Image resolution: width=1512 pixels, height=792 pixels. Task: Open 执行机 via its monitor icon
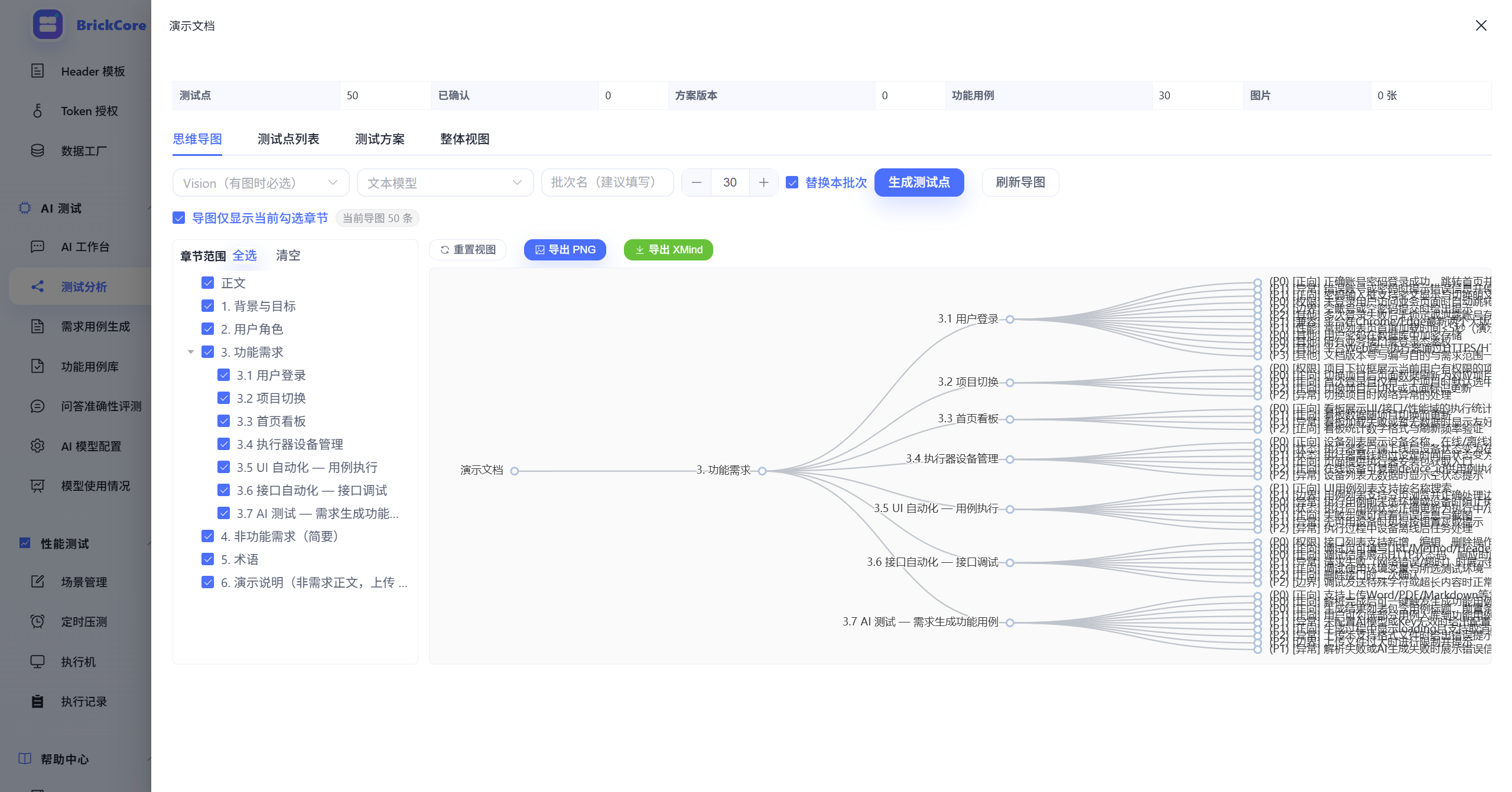pyautogui.click(x=37, y=661)
